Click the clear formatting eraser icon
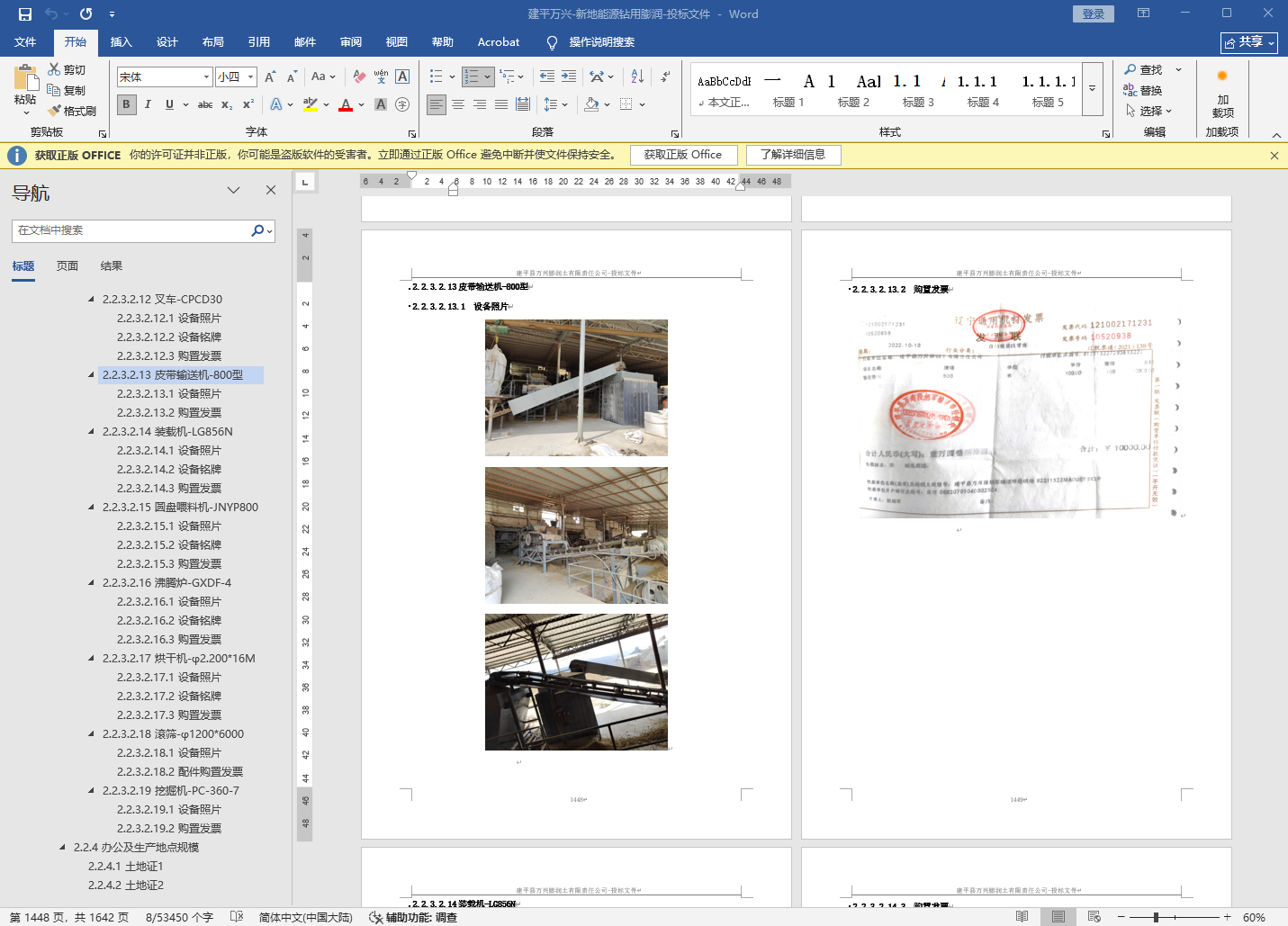Screen dimensions: 1288x926 [x=359, y=77]
